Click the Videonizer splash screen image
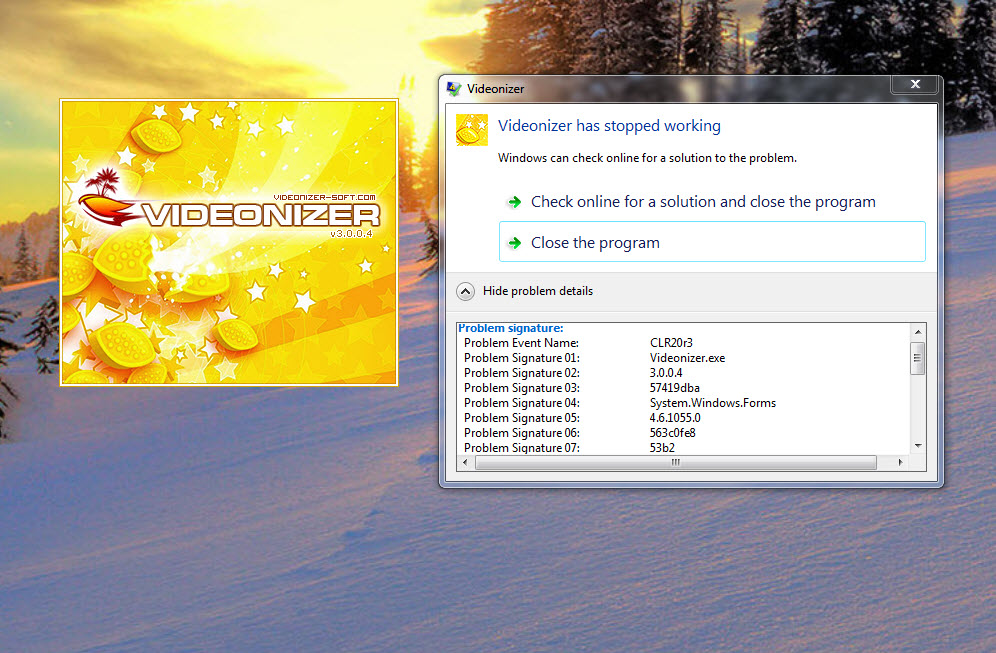Screen dimensions: 996x653 [229, 242]
